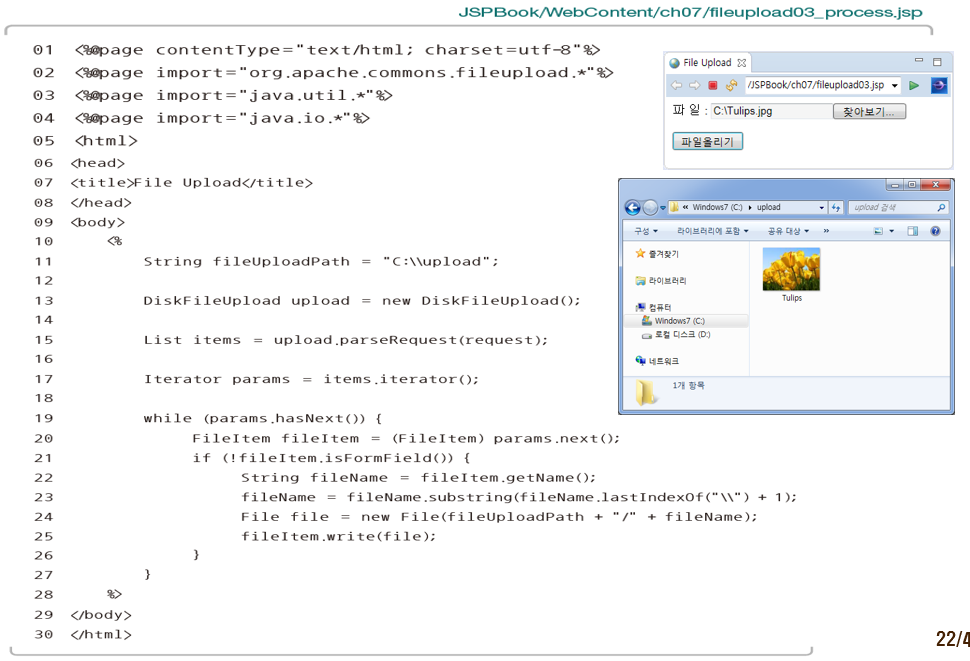This screenshot has height=661, width=970.
Task: Click the Explorer help question-mark icon
Action: click(x=935, y=231)
